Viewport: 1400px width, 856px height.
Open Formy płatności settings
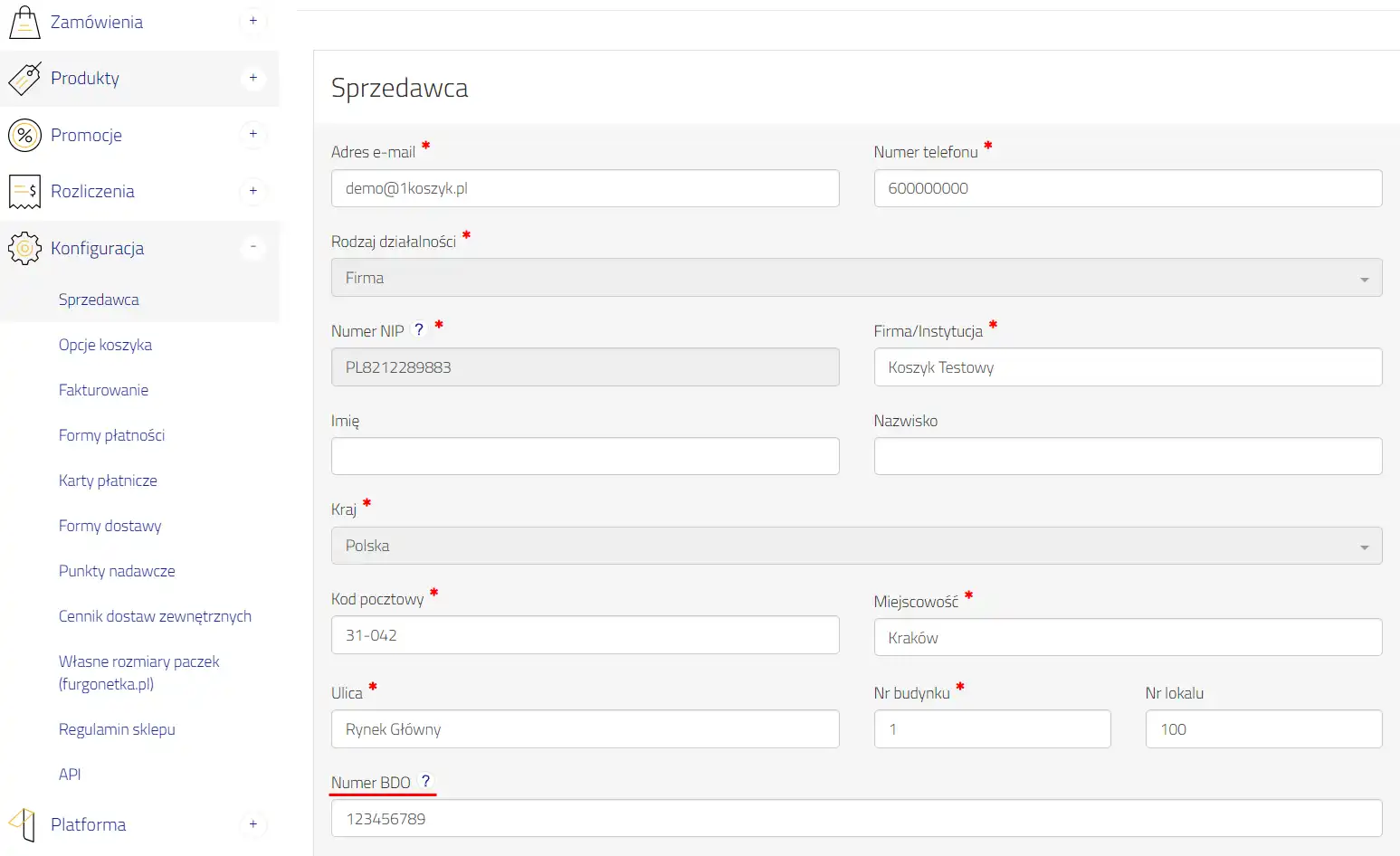(111, 435)
